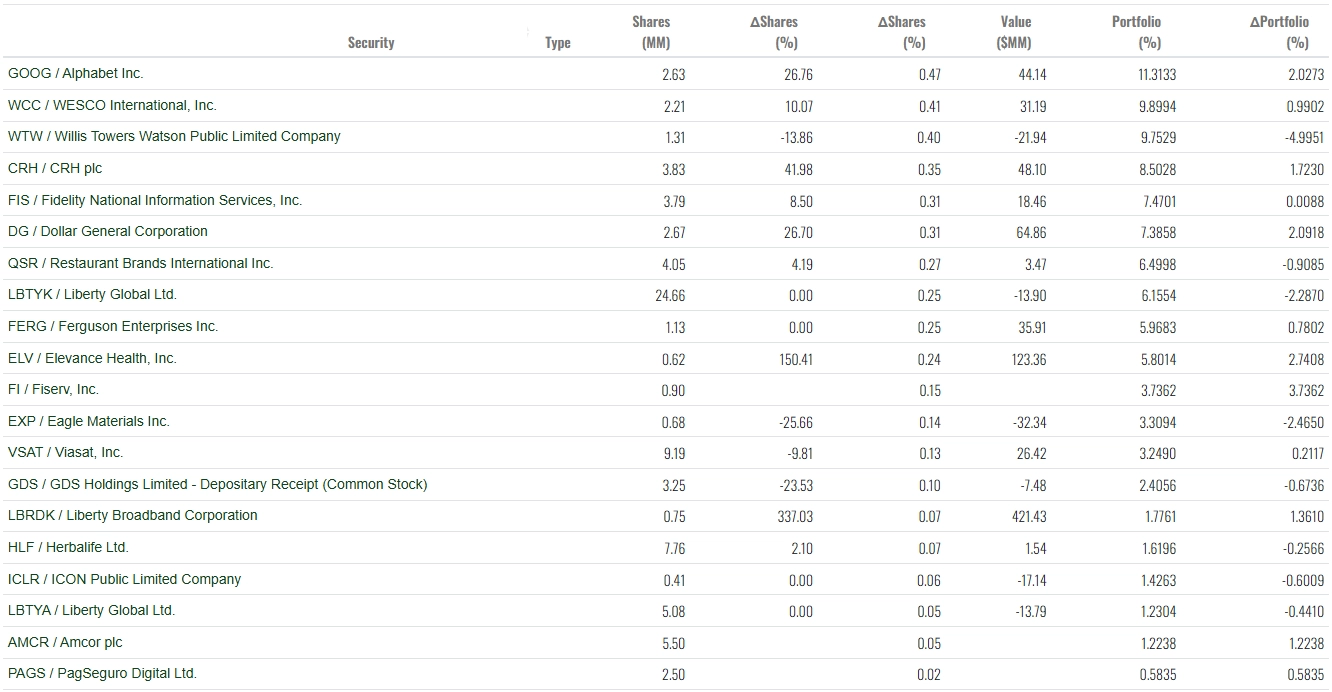1332x692 pixels.
Task: Select Dollar General's 64.86 value cell
Action: click(1030, 233)
